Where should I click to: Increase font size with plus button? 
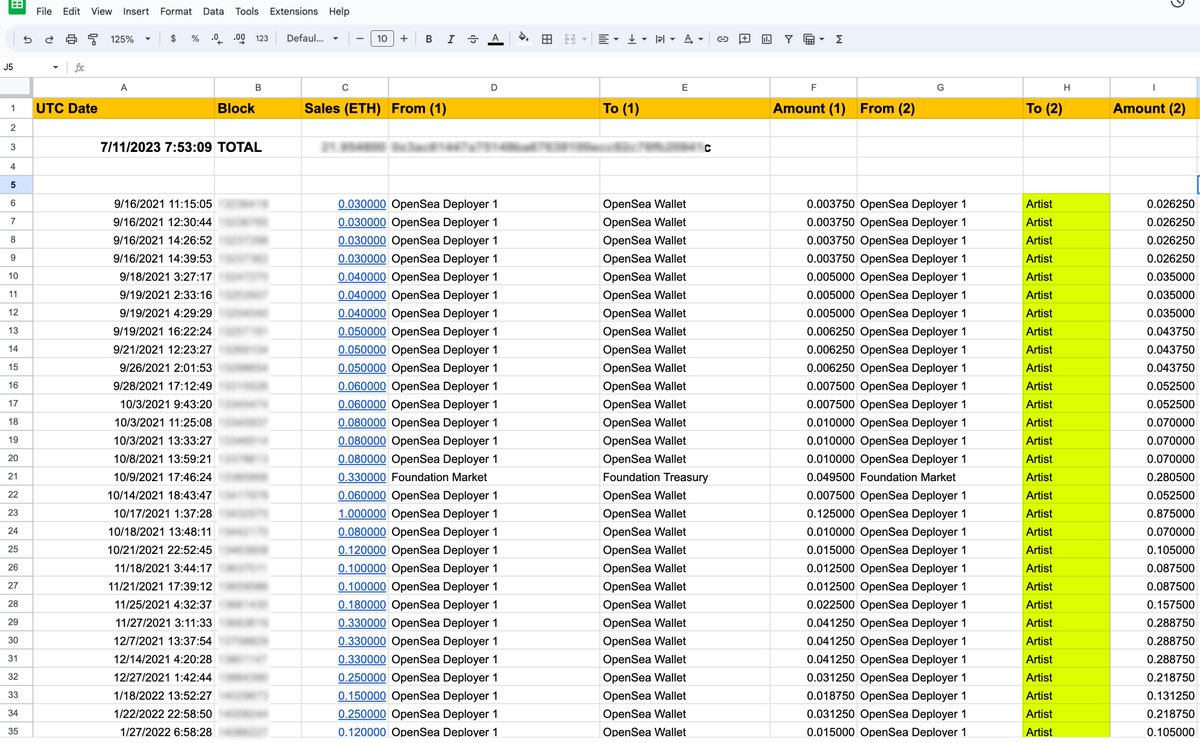pyautogui.click(x=403, y=39)
